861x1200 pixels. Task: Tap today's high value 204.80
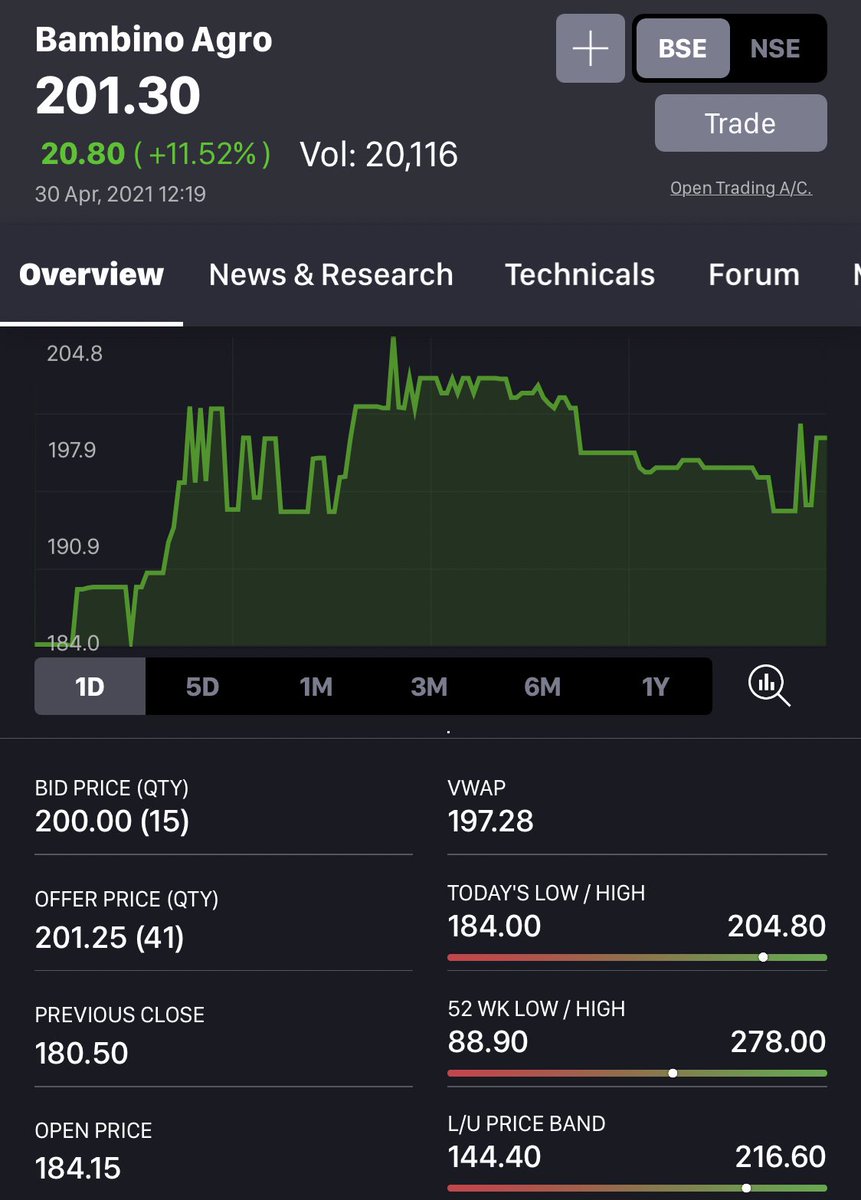777,926
